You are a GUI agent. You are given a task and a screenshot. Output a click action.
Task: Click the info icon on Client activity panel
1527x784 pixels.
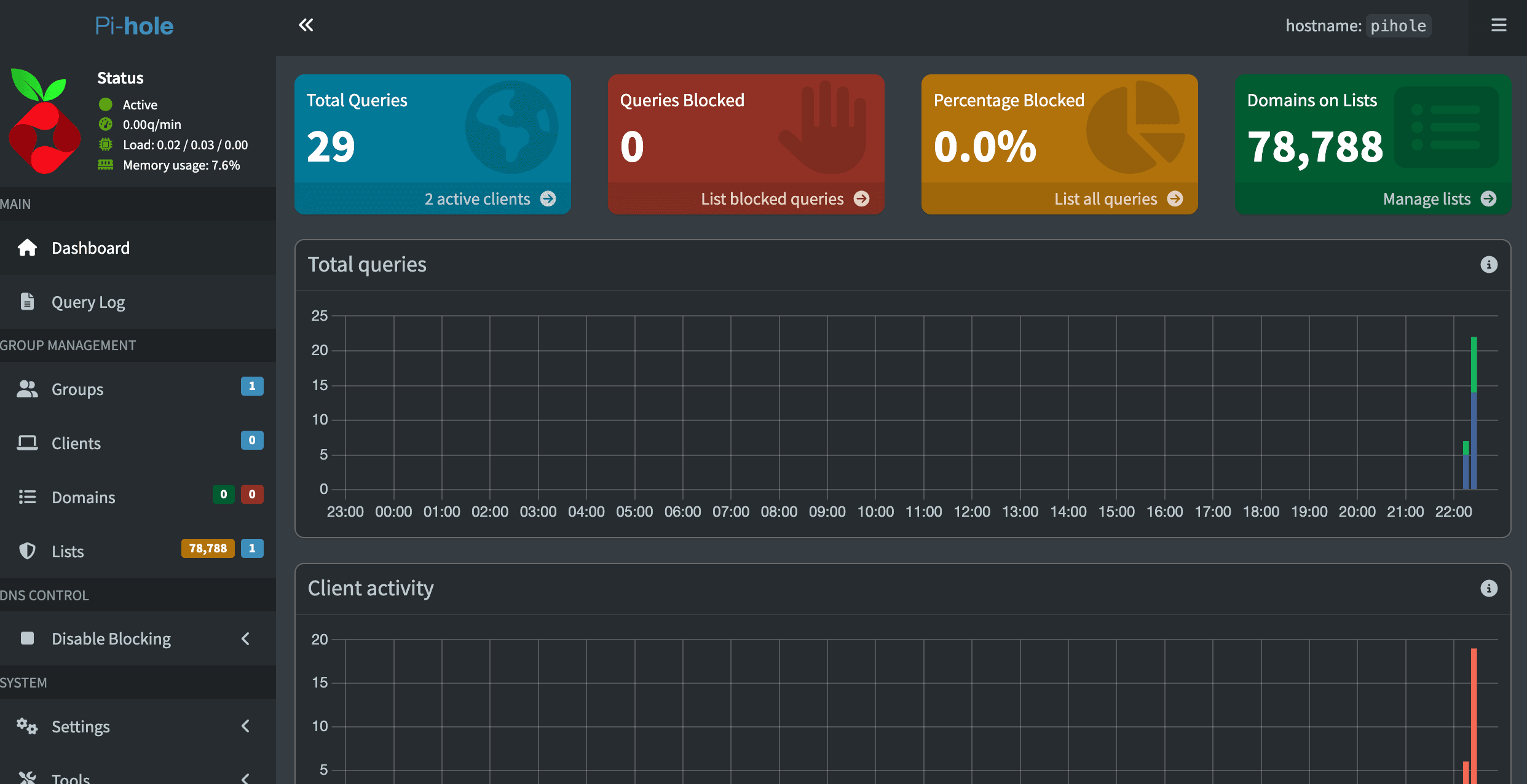[1489, 588]
